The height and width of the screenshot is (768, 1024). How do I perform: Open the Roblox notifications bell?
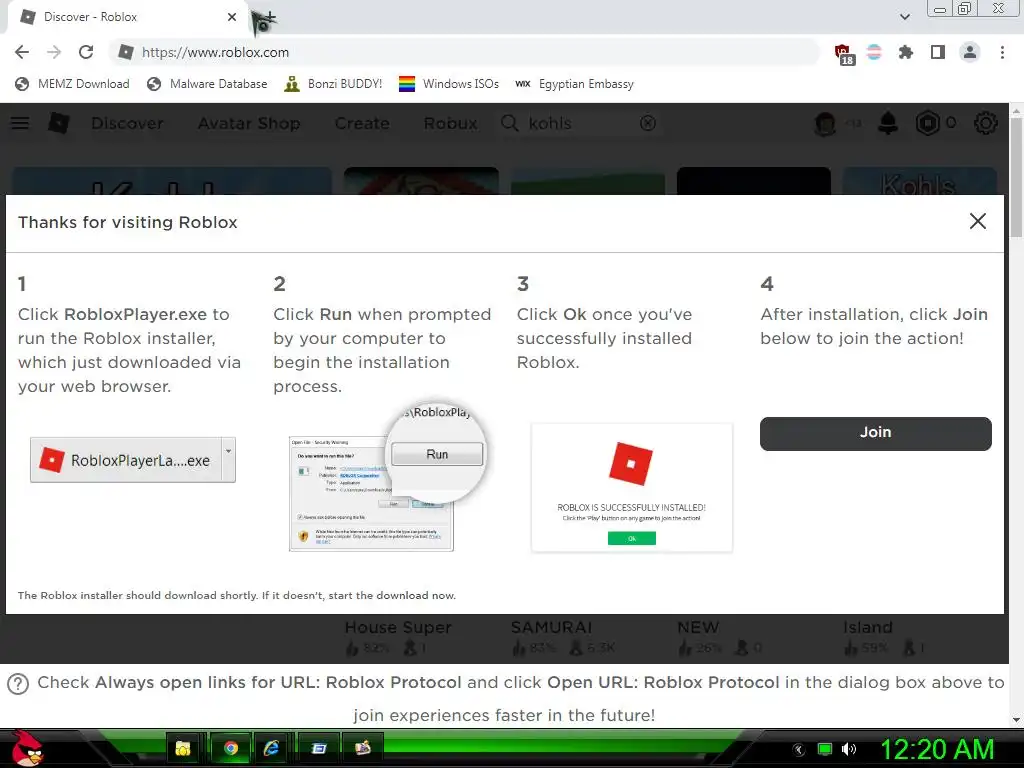pyautogui.click(x=888, y=123)
